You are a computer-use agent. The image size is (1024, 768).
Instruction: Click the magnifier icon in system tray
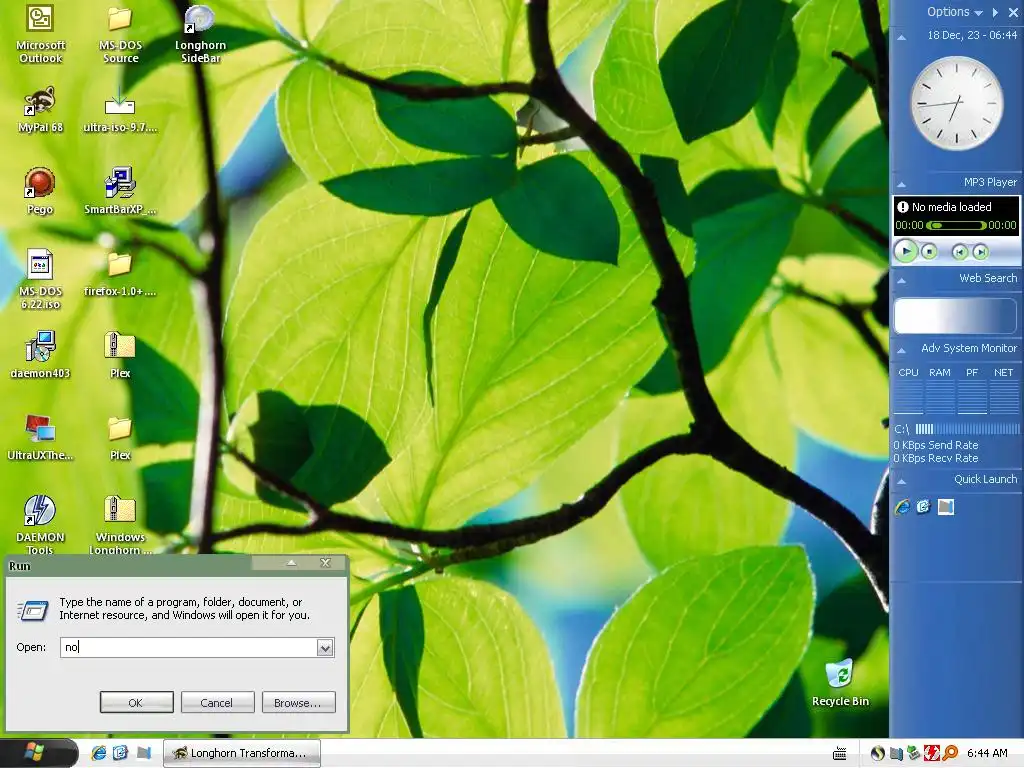(950, 753)
